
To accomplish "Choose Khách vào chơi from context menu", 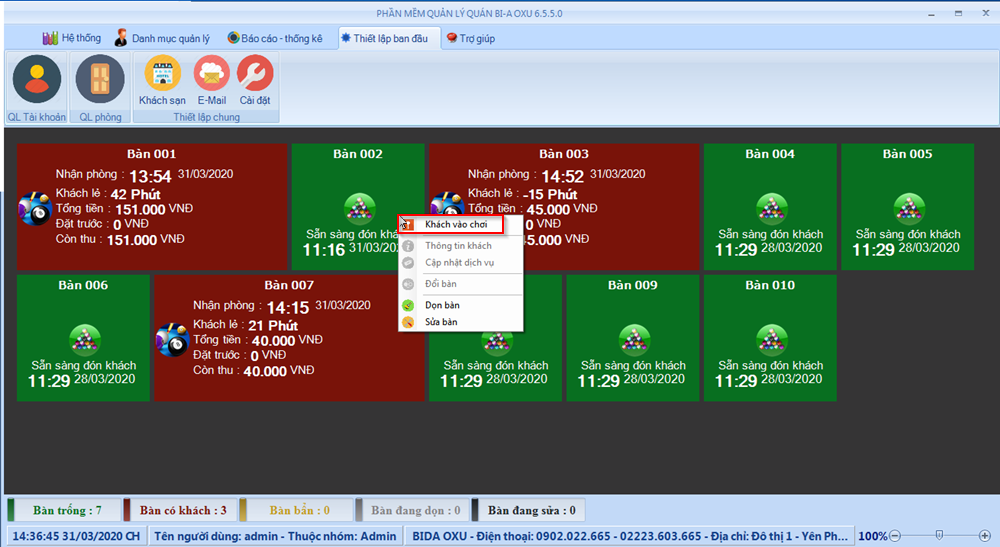I will [455, 225].
